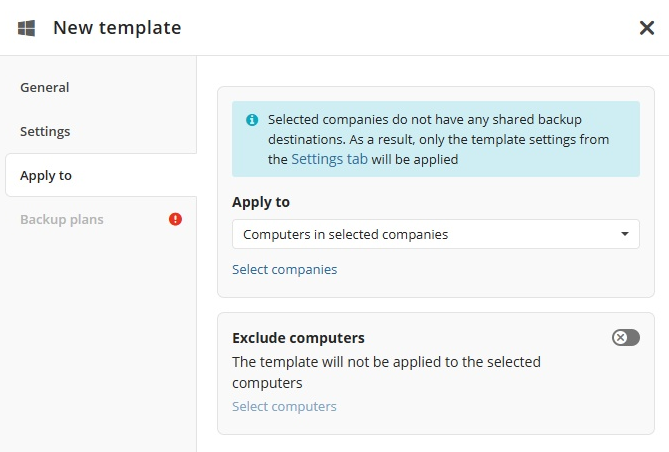Click the Apply to section heading
The height and width of the screenshot is (452, 669).
click(x=261, y=202)
